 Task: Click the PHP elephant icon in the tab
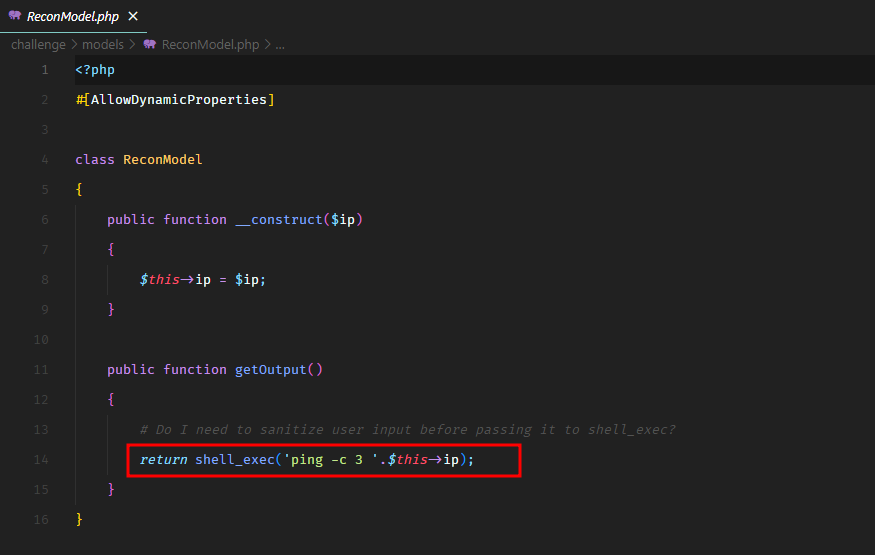[x=15, y=16]
